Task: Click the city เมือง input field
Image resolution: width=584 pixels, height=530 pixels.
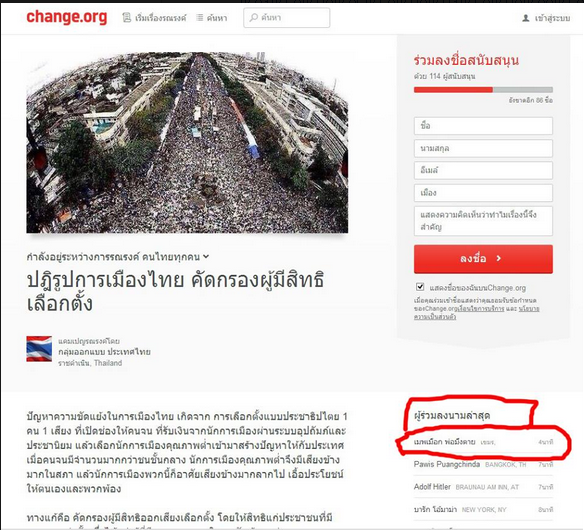Action: click(483, 193)
